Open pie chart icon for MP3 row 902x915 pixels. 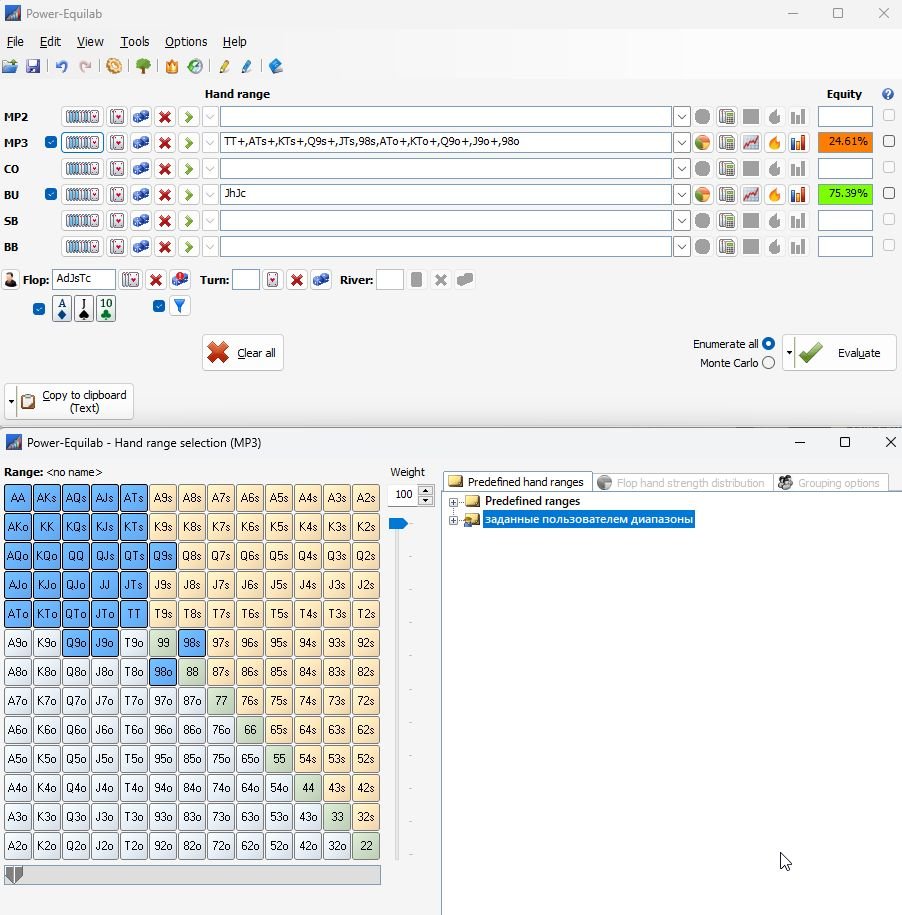(x=702, y=142)
